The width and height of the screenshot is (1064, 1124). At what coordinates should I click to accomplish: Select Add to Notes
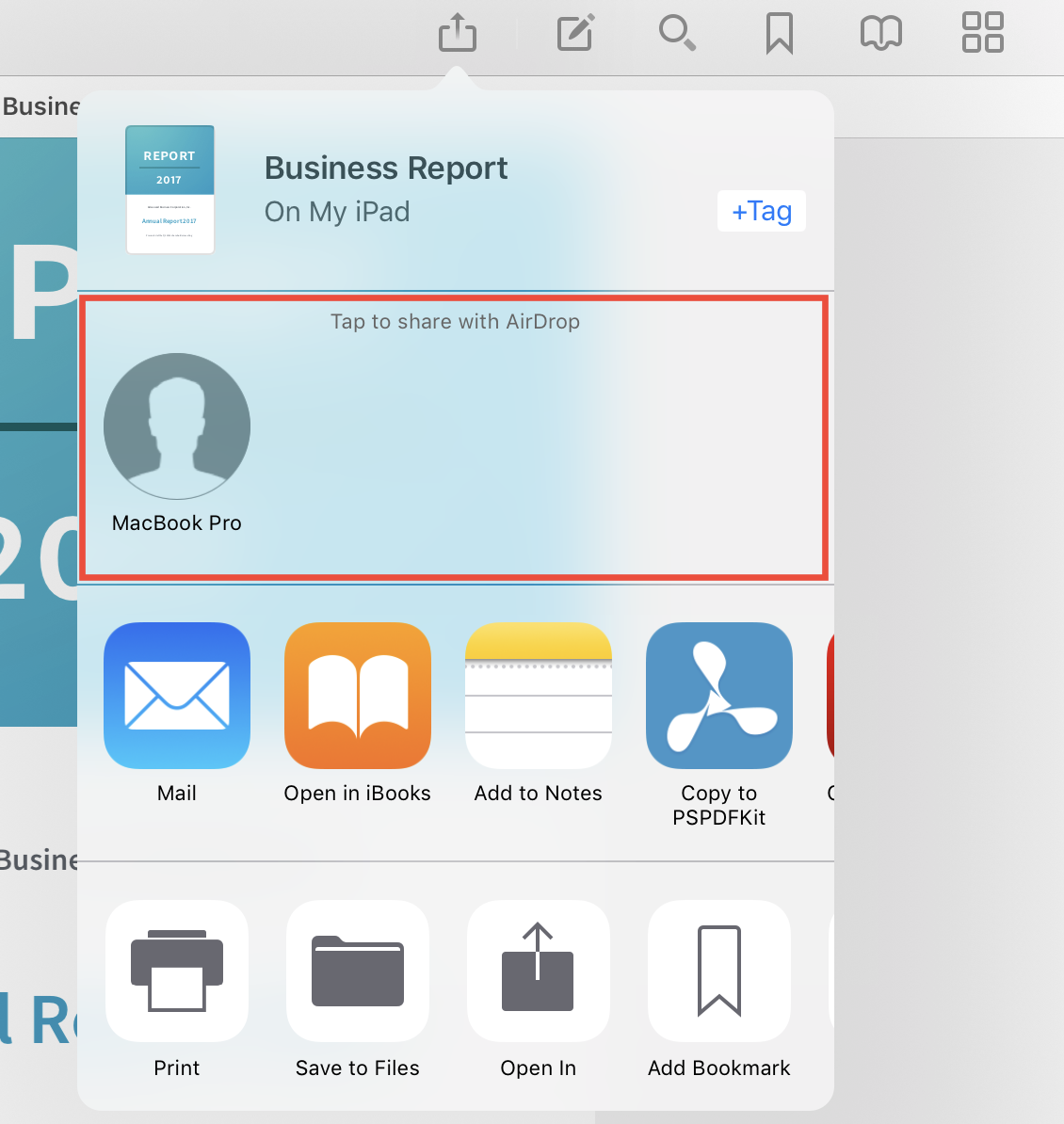(x=539, y=696)
